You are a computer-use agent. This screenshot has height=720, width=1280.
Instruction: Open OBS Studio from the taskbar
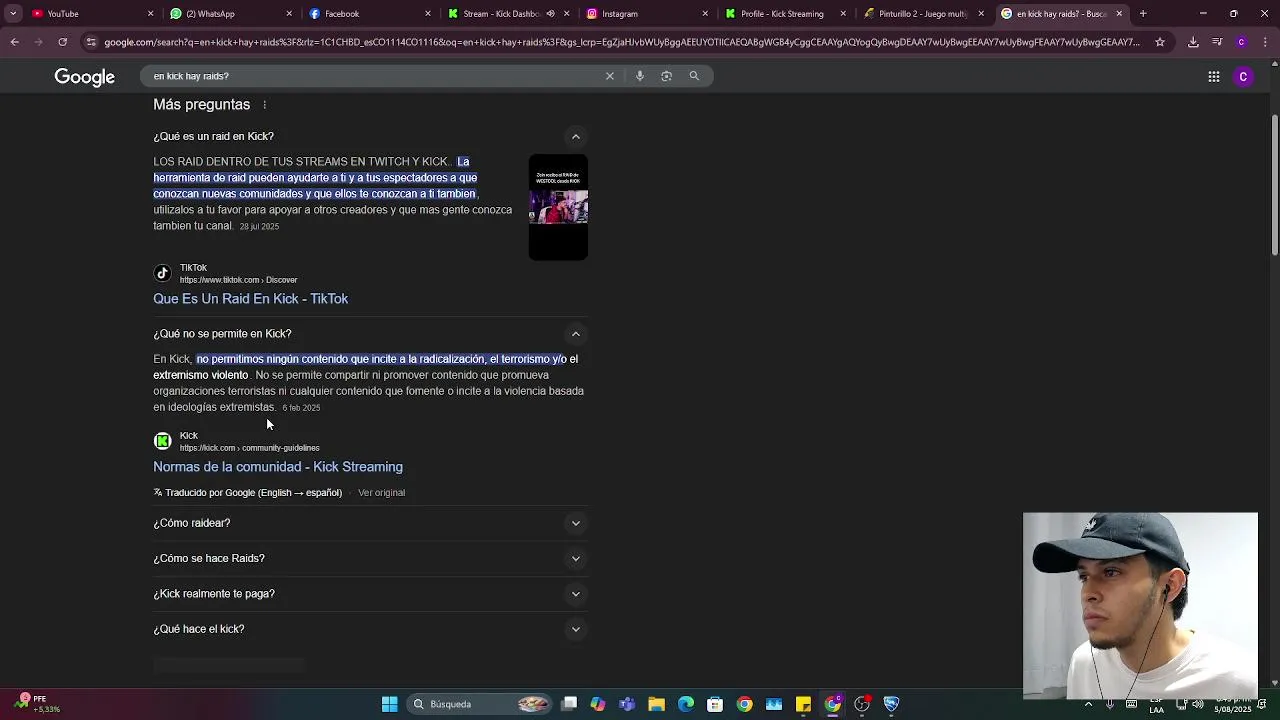[862, 704]
